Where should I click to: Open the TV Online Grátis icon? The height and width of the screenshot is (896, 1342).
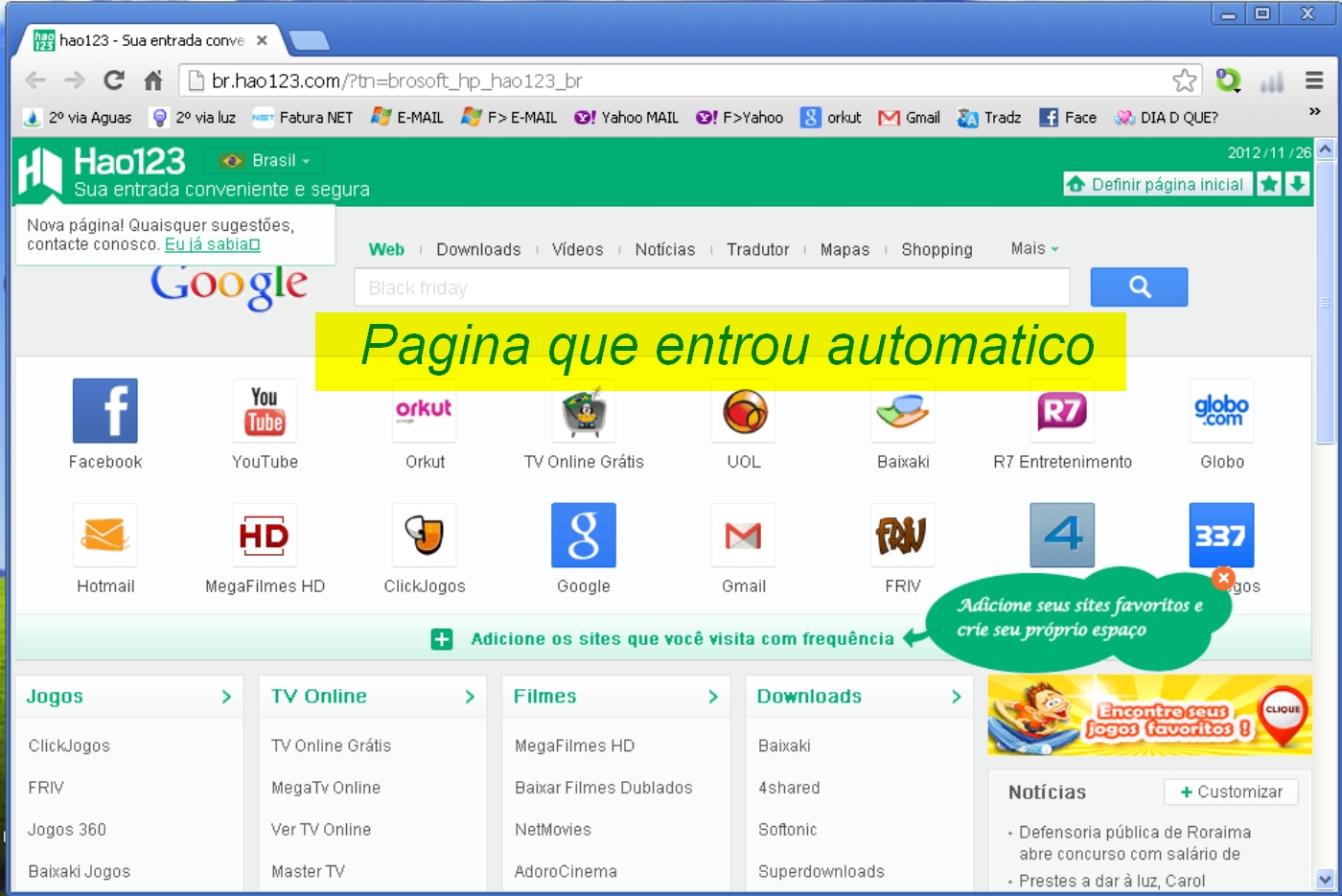tap(584, 410)
